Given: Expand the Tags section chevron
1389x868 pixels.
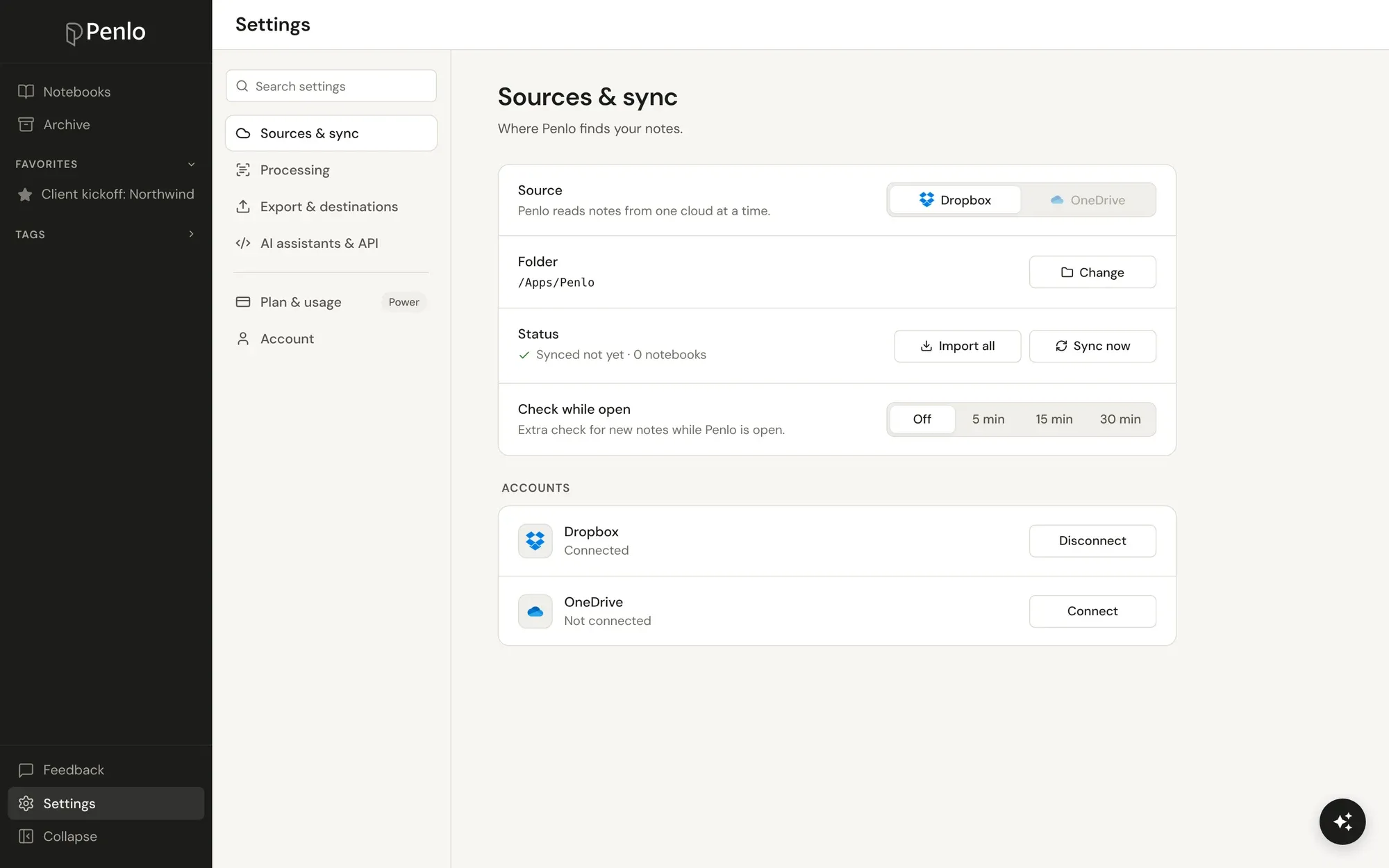Looking at the screenshot, I should 192,234.
